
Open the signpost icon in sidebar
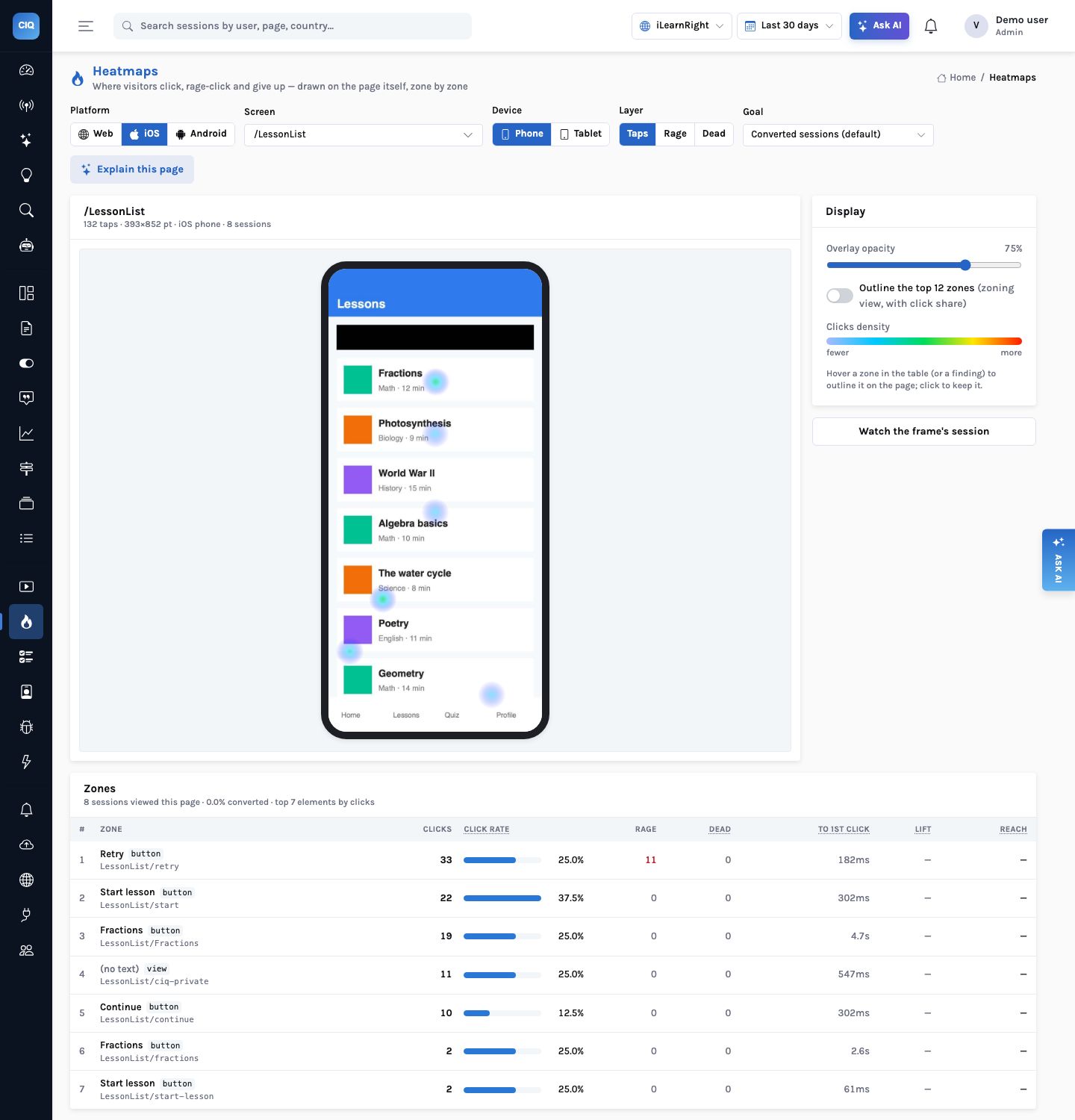pyautogui.click(x=26, y=468)
